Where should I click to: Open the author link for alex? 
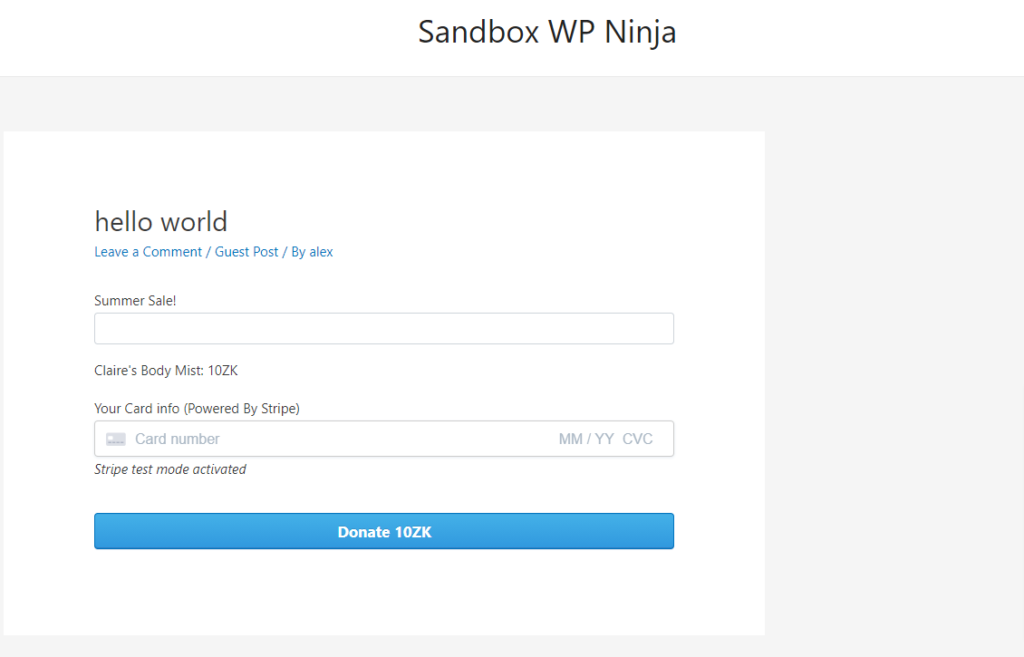tap(321, 252)
